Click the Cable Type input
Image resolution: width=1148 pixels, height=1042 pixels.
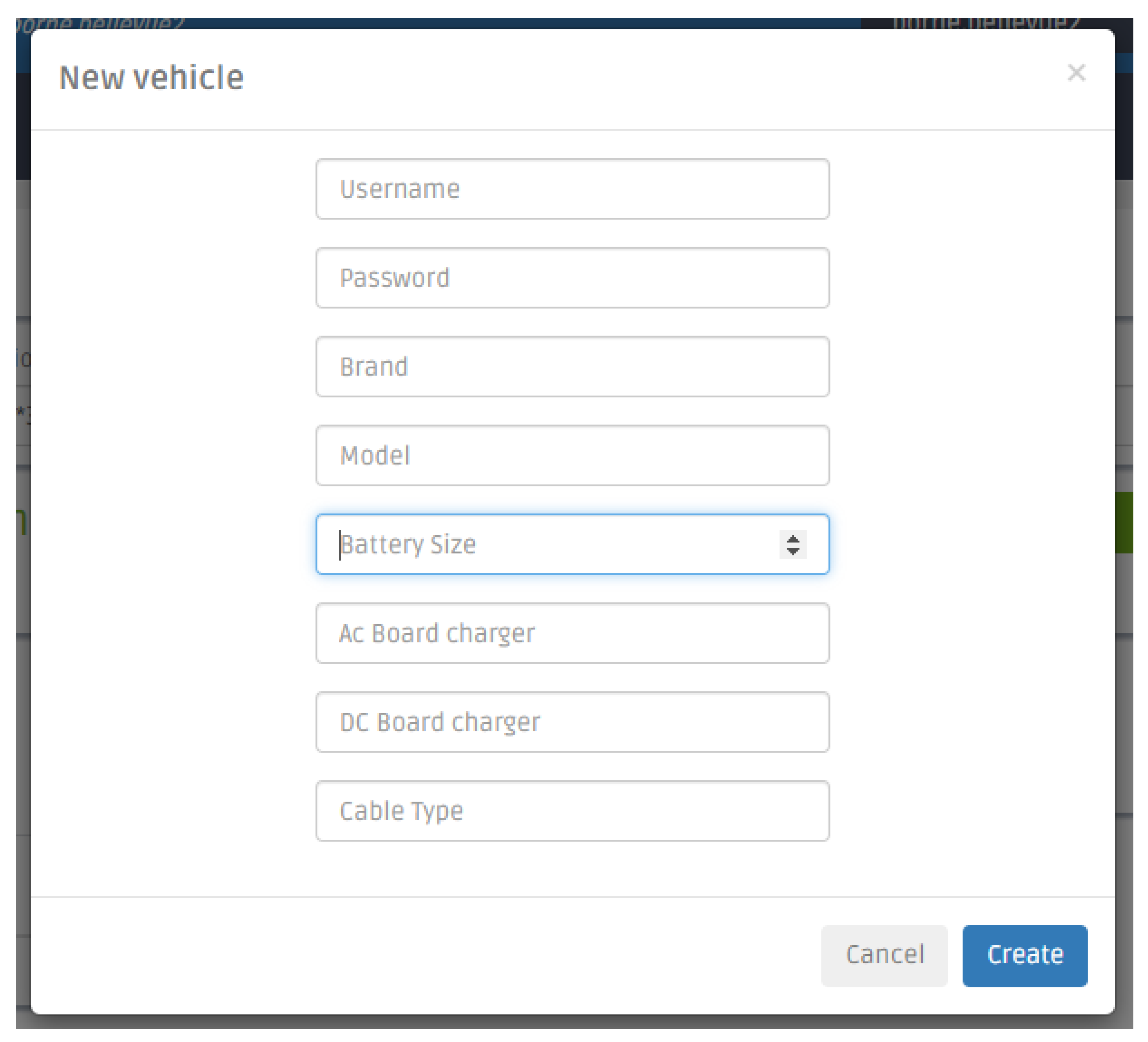tap(572, 811)
